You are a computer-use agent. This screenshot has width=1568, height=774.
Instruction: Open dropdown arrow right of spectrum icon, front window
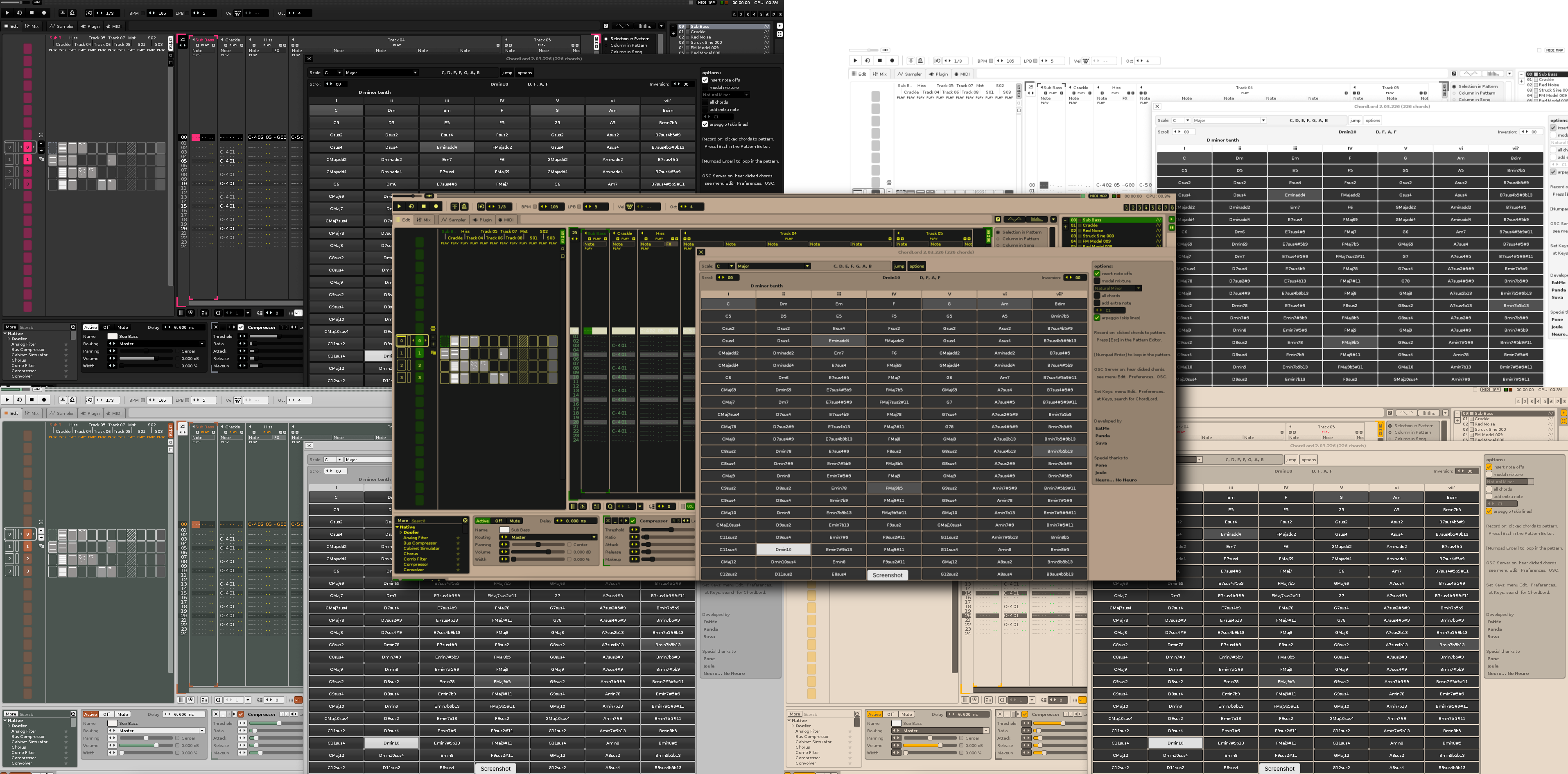pos(1053,219)
